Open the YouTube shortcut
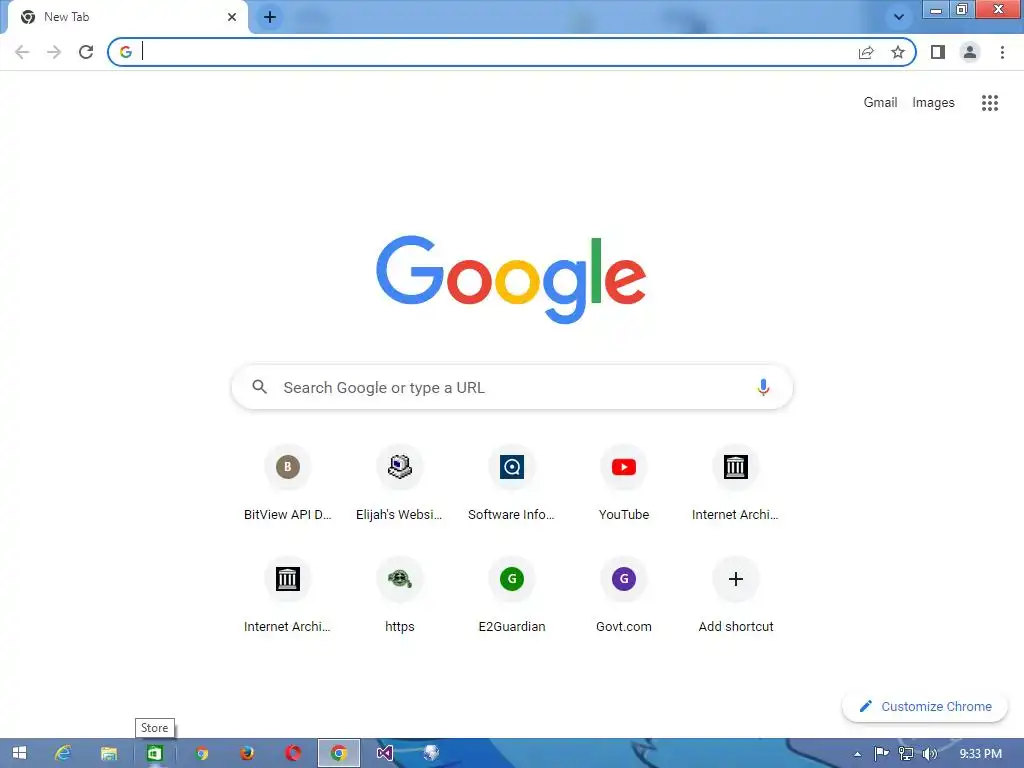Image resolution: width=1024 pixels, height=768 pixels. 624,484
